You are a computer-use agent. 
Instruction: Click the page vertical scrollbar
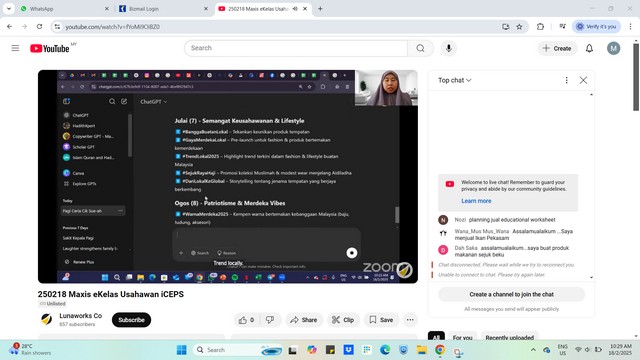click(x=636, y=77)
